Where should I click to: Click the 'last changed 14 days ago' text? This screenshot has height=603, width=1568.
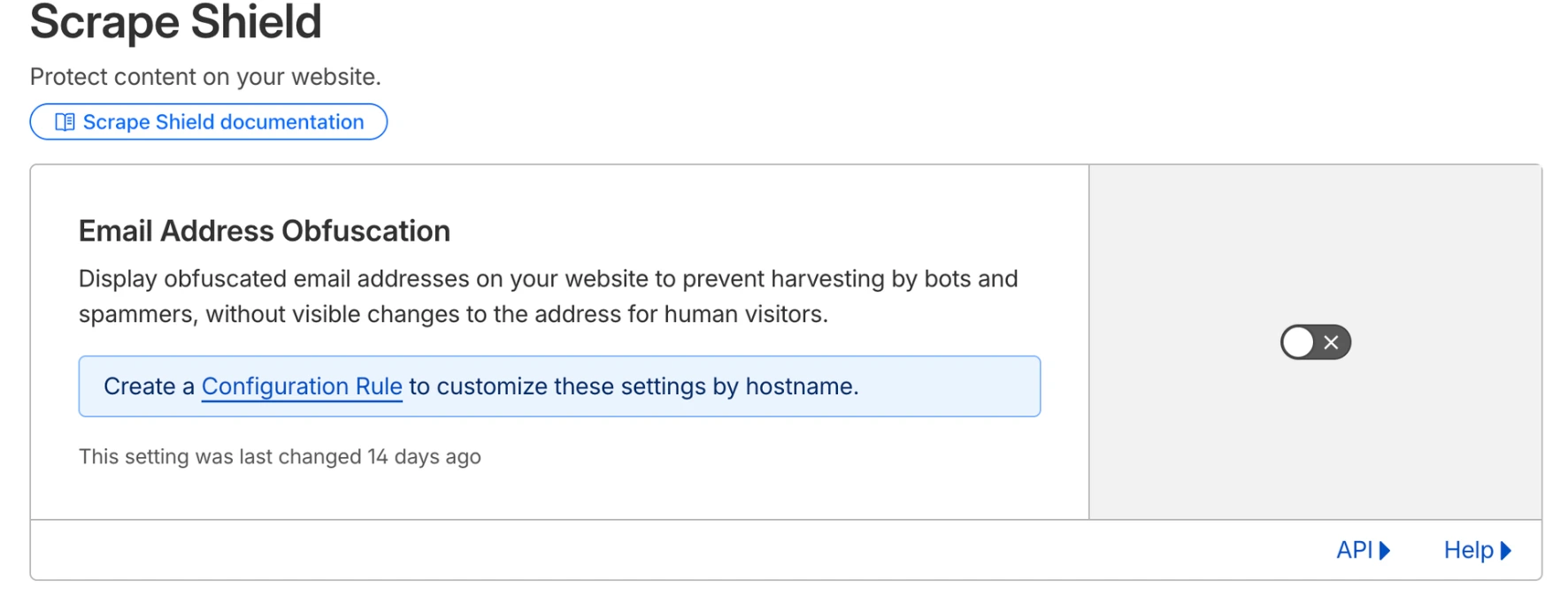pos(280,456)
